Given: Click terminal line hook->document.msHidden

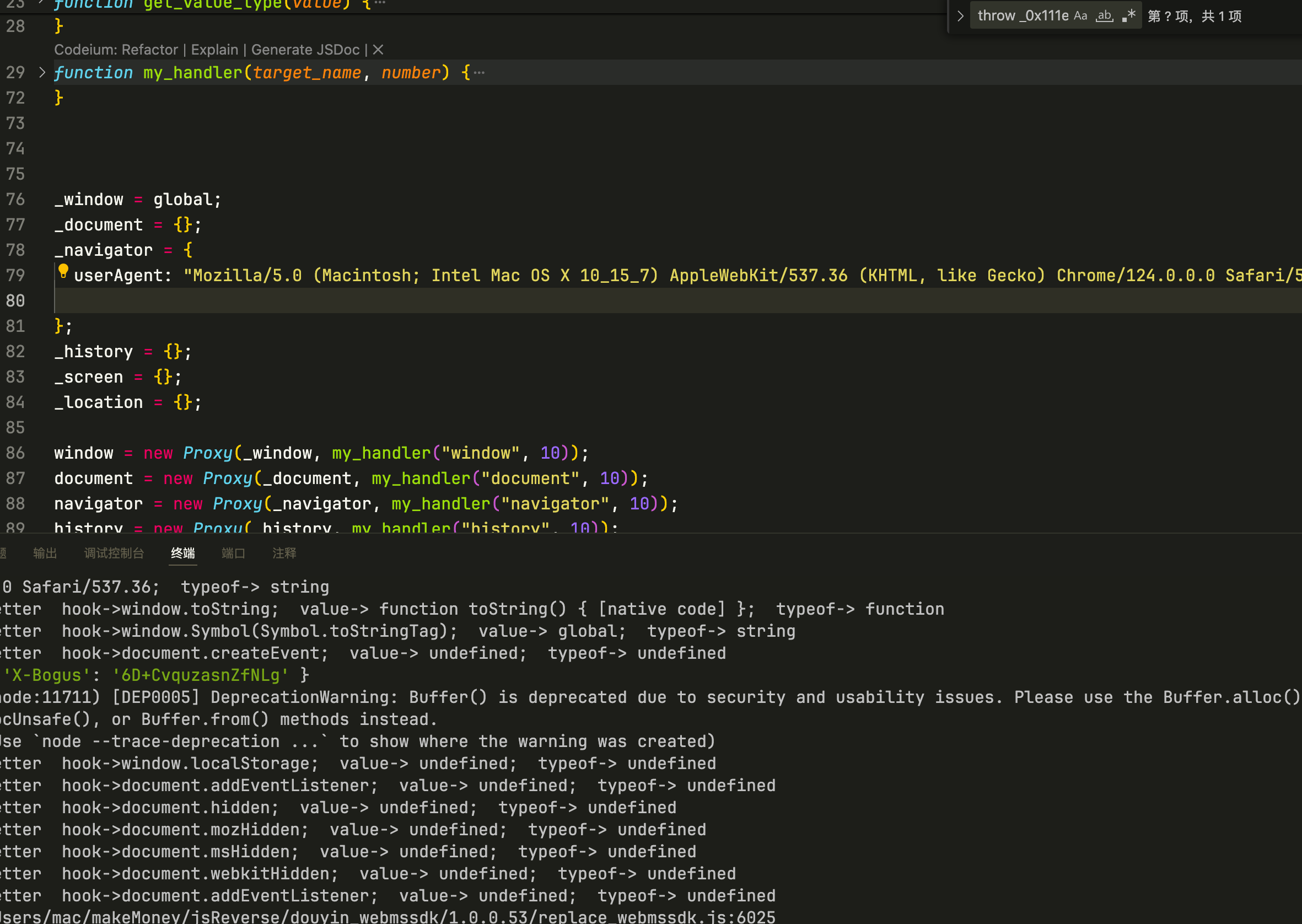Looking at the screenshot, I should 348,852.
